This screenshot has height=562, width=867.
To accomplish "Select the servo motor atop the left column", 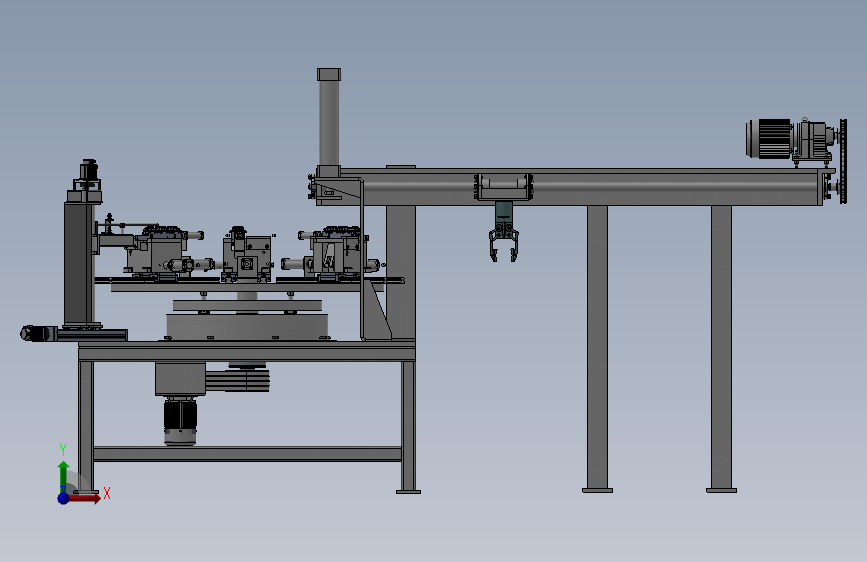I will (x=88, y=171).
